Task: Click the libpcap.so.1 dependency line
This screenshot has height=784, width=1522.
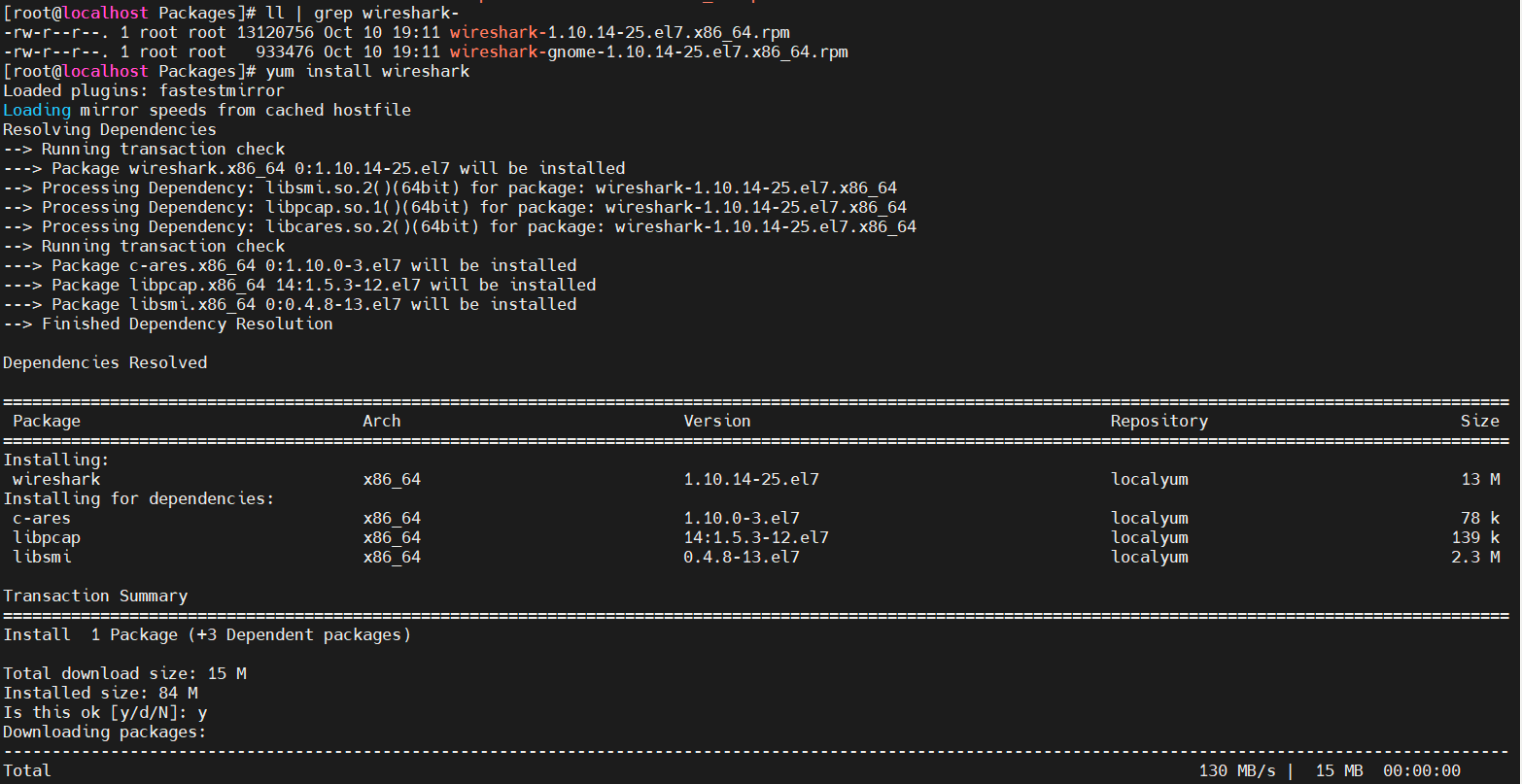Action: pos(455,207)
